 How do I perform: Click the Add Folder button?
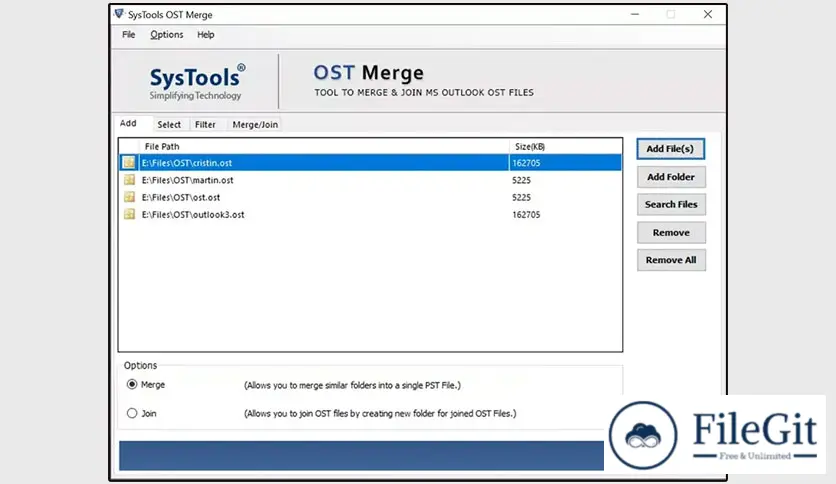point(671,177)
